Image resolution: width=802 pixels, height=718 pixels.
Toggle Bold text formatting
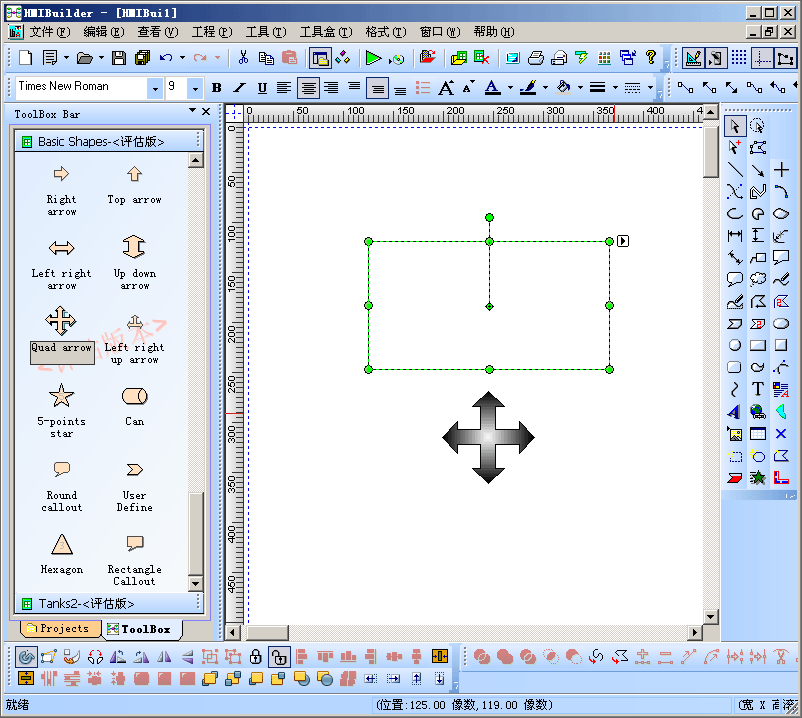[218, 88]
